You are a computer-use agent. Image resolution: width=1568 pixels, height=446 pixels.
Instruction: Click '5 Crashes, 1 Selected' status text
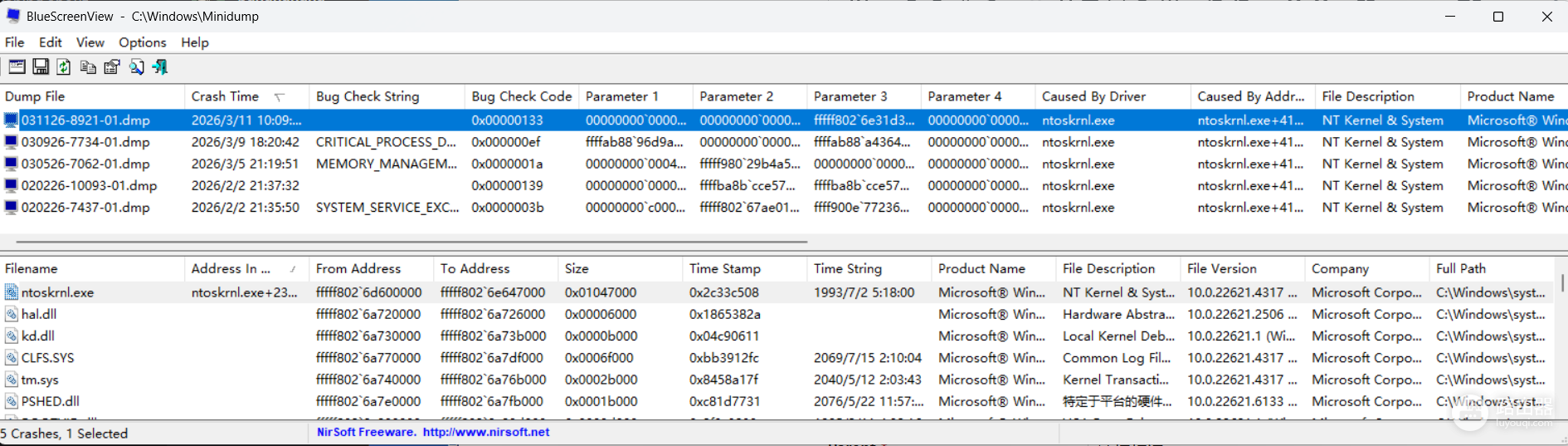65,433
